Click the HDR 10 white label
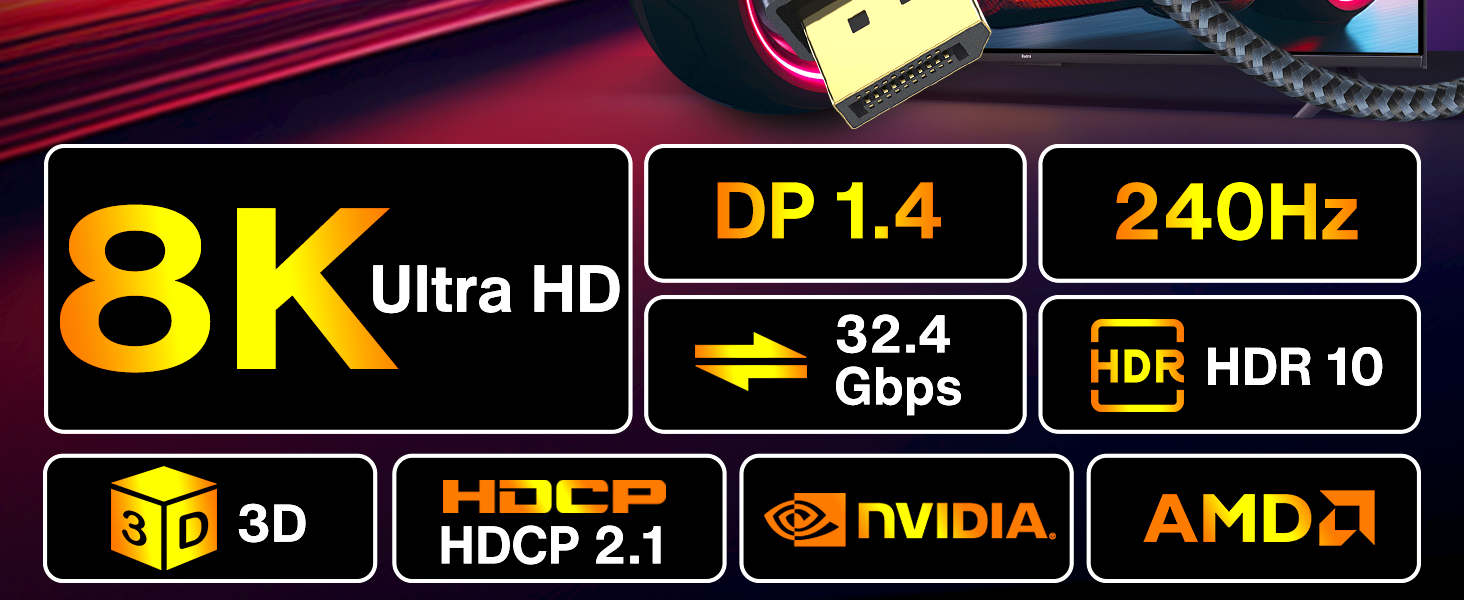This screenshot has width=1464, height=600. 1294,367
